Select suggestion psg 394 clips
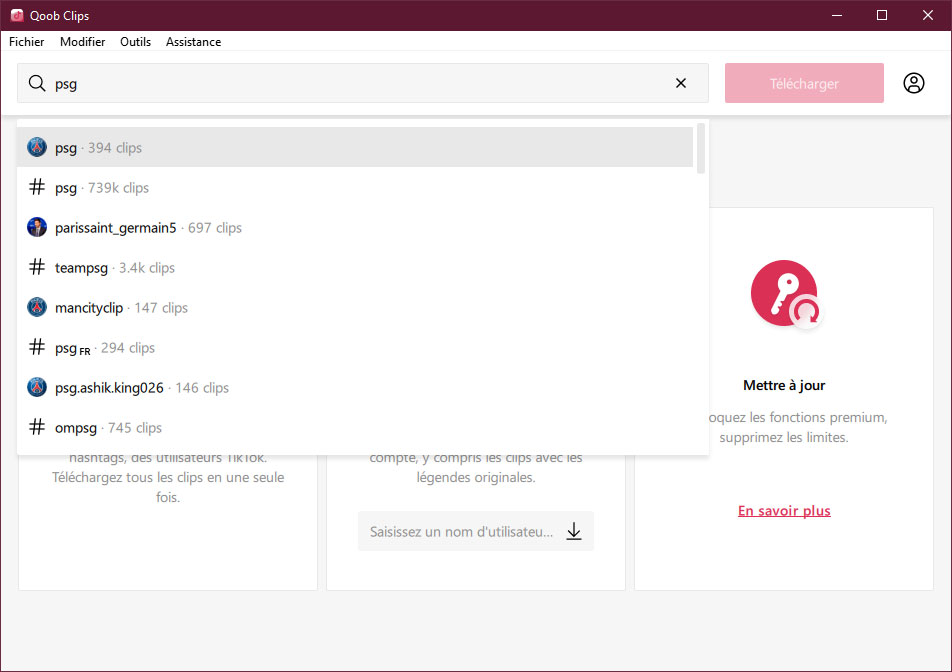This screenshot has height=672, width=952. point(355,147)
